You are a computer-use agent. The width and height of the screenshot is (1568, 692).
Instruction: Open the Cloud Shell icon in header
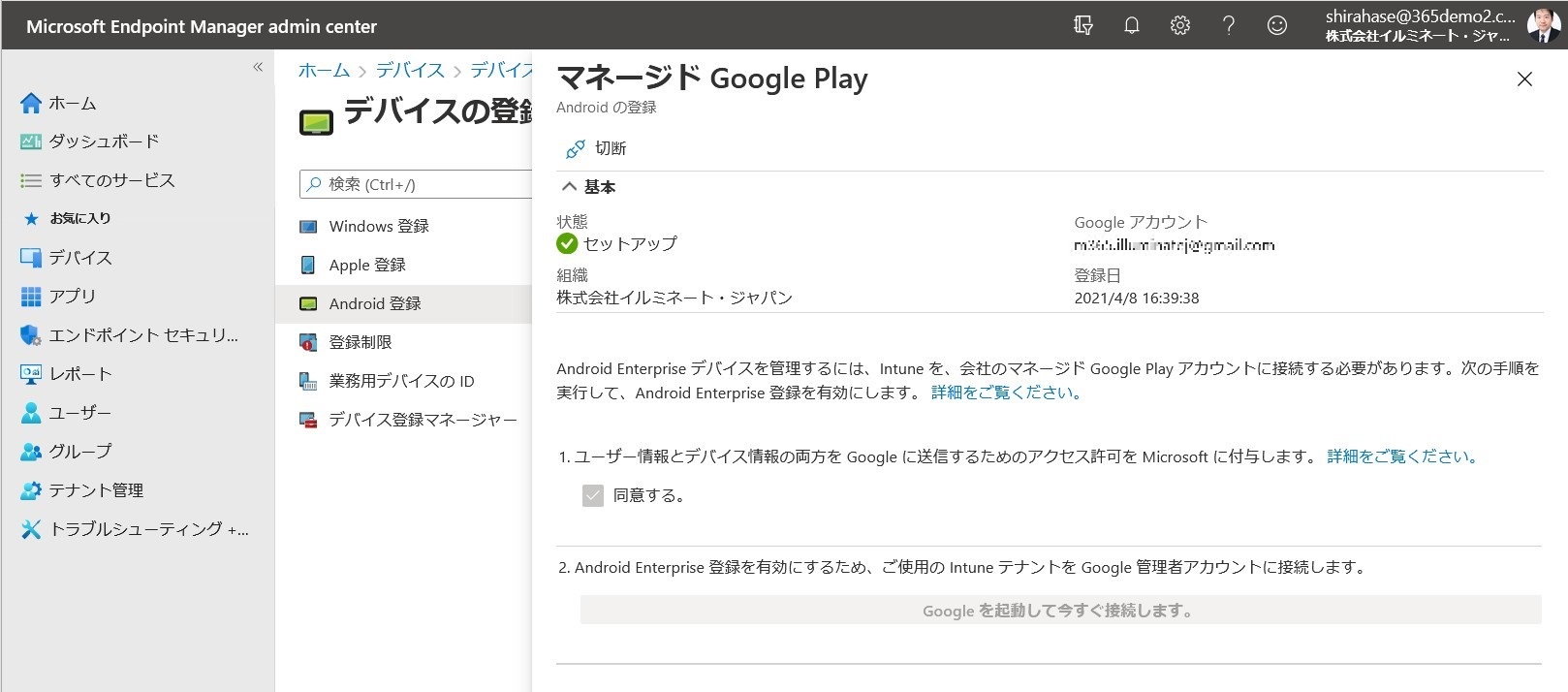click(1083, 25)
